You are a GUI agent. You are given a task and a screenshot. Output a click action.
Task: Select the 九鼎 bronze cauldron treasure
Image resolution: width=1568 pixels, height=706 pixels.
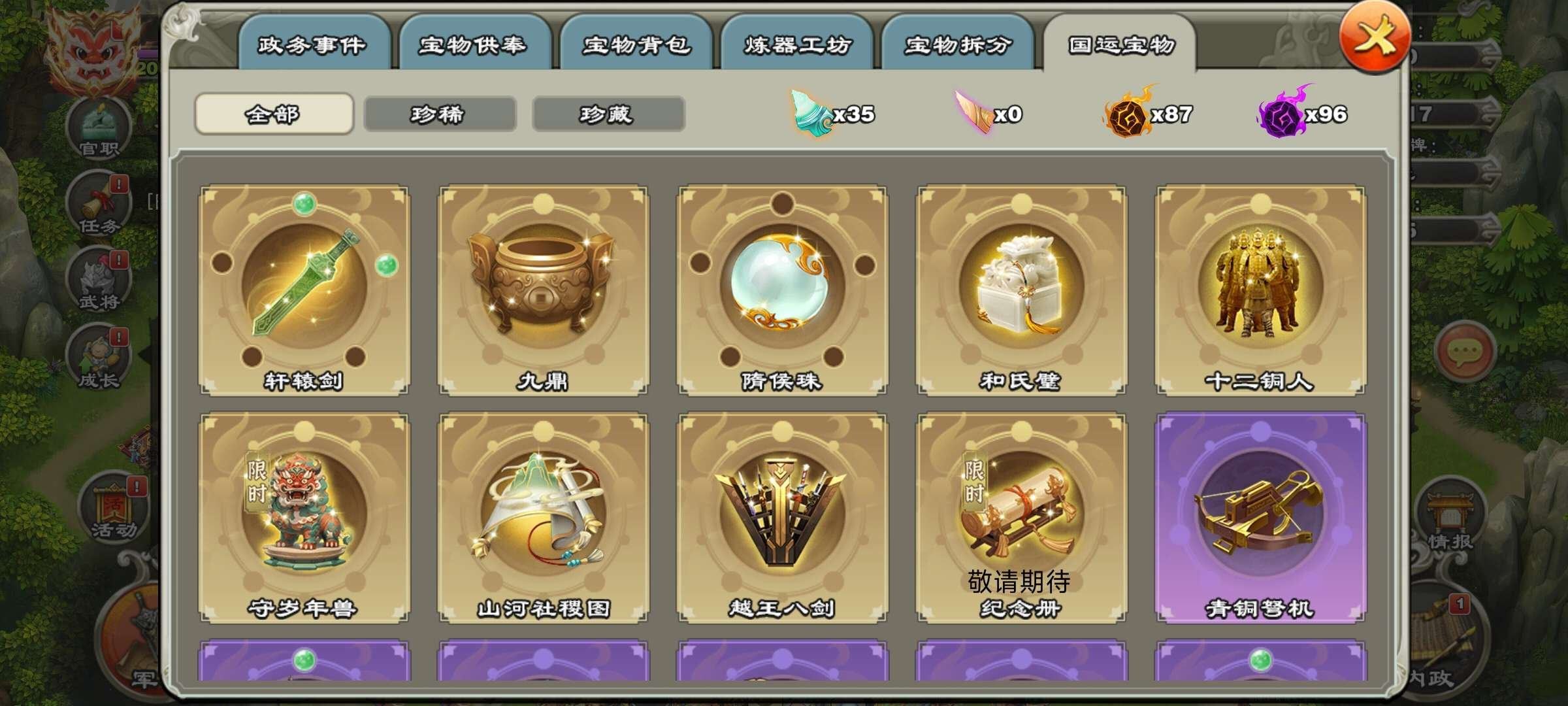pyautogui.click(x=543, y=290)
